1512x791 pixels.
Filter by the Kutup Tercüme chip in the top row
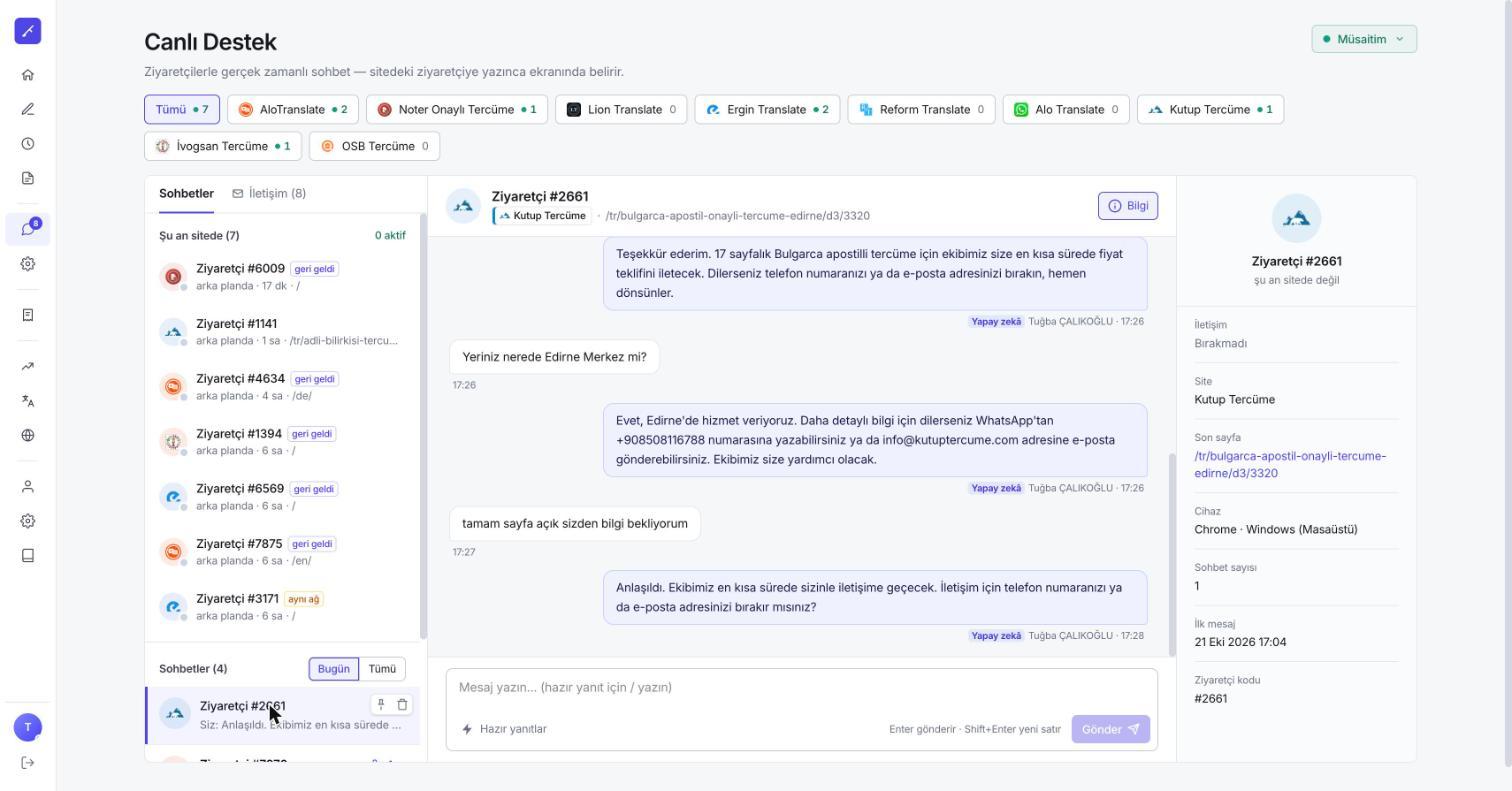click(1210, 110)
